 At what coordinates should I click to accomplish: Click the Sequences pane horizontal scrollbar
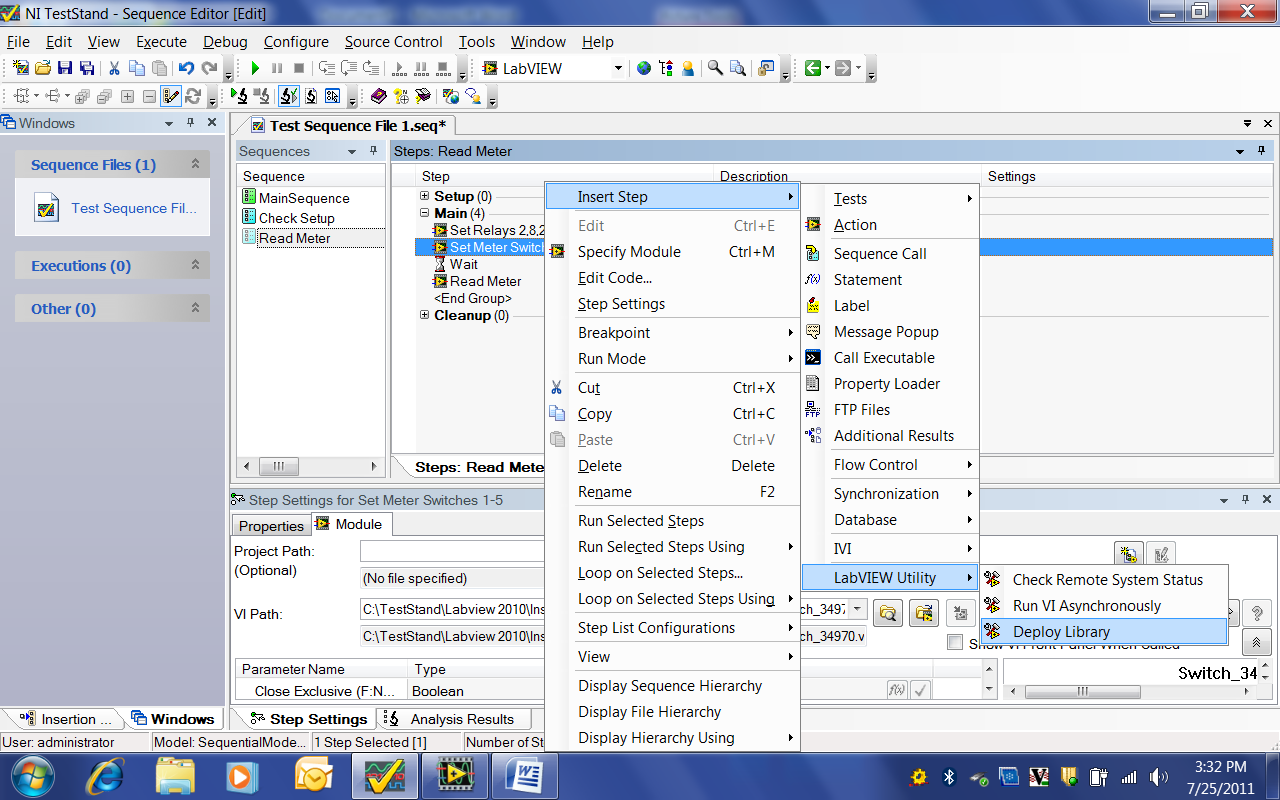click(x=310, y=467)
